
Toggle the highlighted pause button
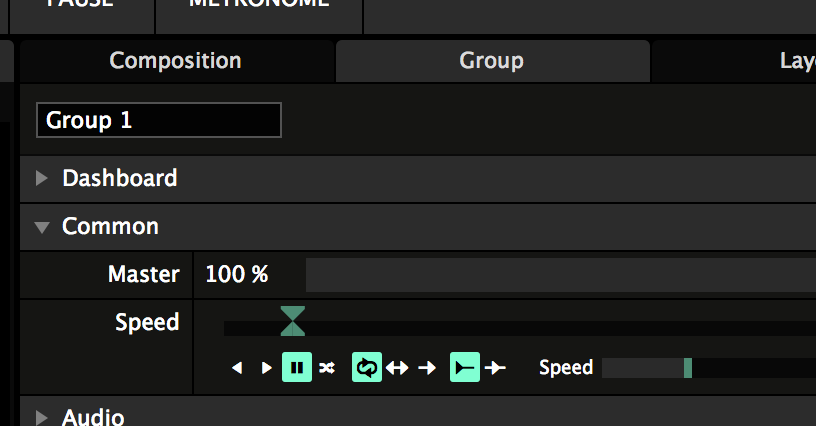click(297, 368)
